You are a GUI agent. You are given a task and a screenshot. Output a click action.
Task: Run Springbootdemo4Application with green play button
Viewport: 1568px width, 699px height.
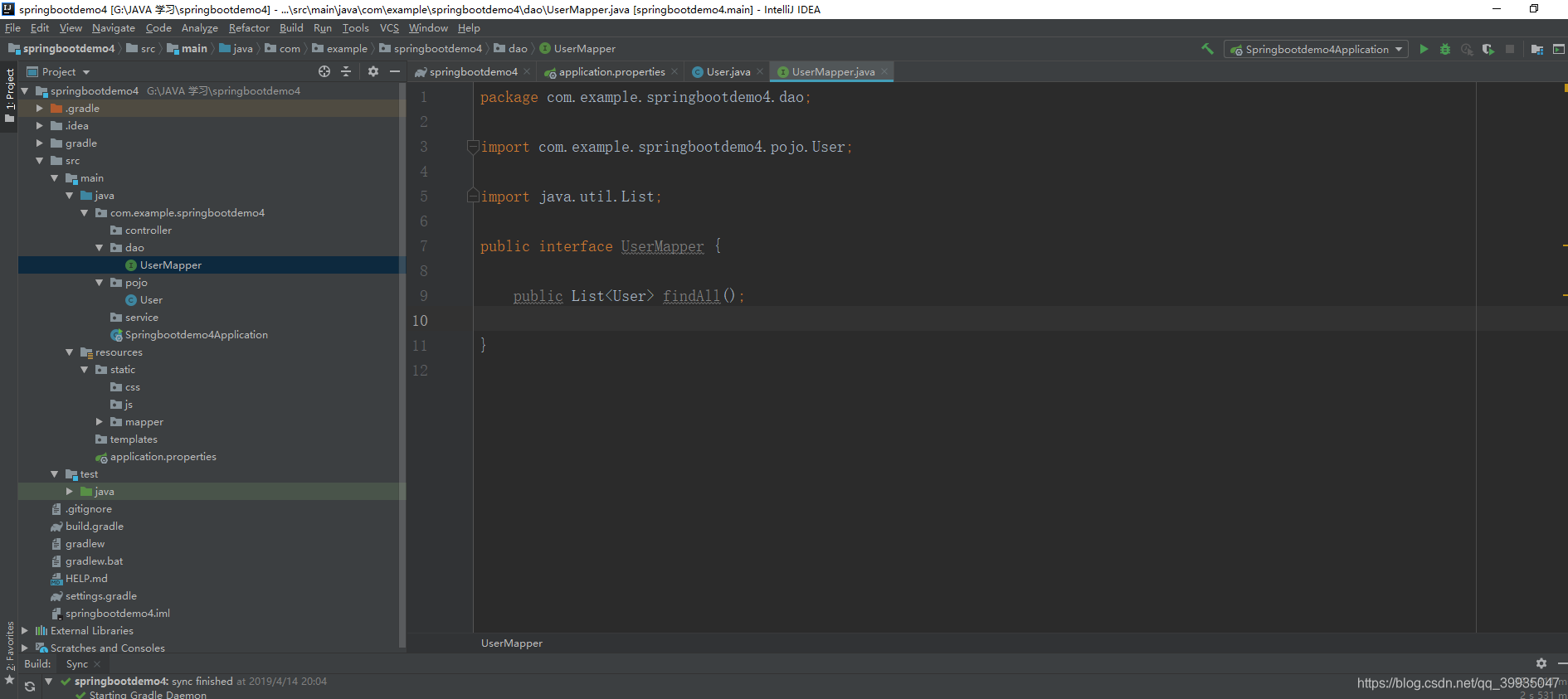[1424, 49]
